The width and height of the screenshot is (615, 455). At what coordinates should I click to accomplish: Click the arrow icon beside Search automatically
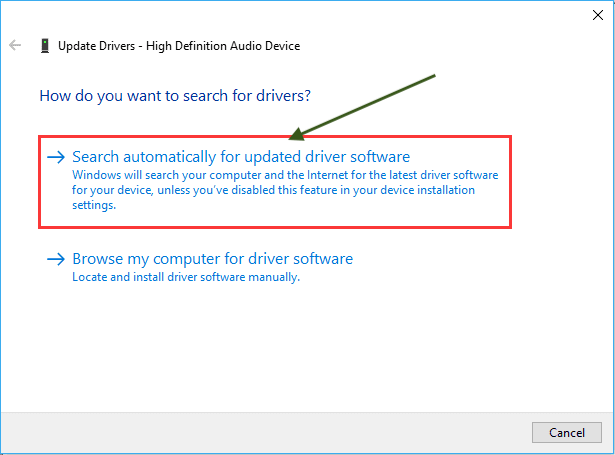56,157
